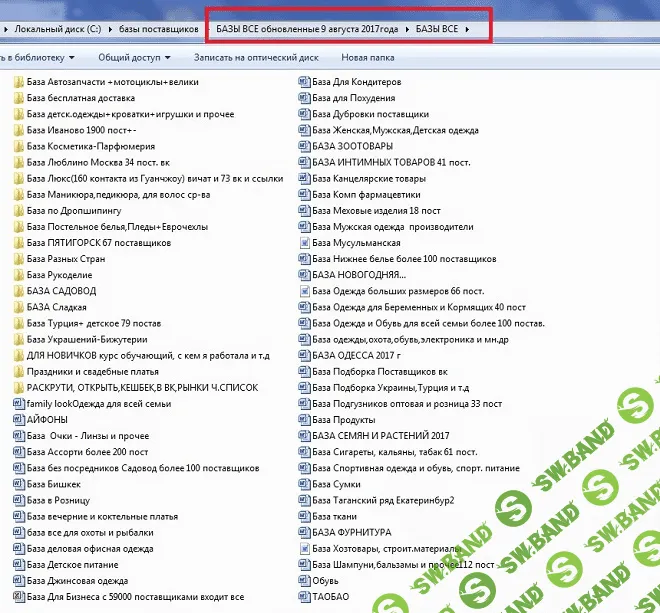This screenshot has width=660, height=613.
Task: Select the file База Сумки
Action: click(335, 484)
